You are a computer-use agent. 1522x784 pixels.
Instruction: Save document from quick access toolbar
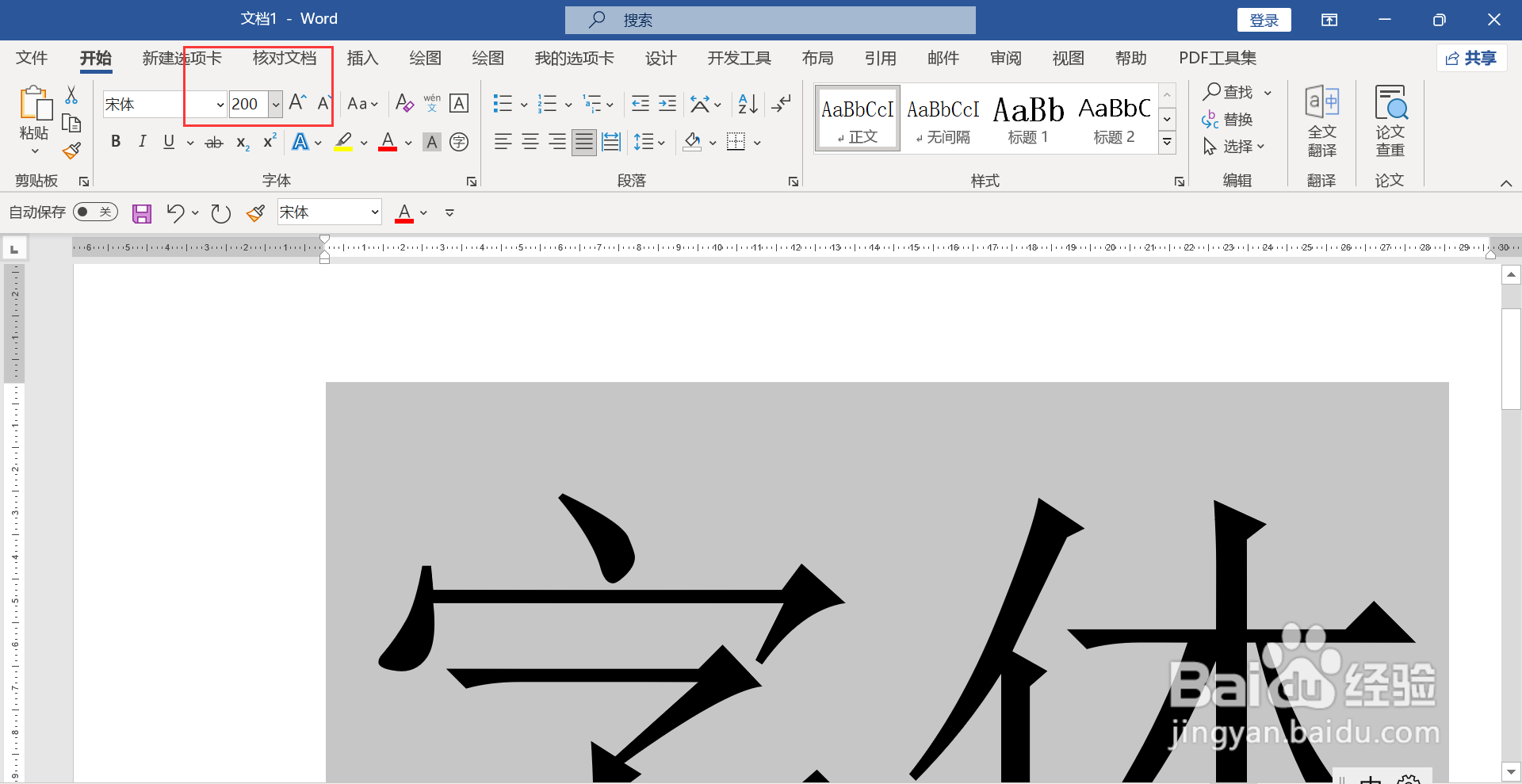(142, 213)
